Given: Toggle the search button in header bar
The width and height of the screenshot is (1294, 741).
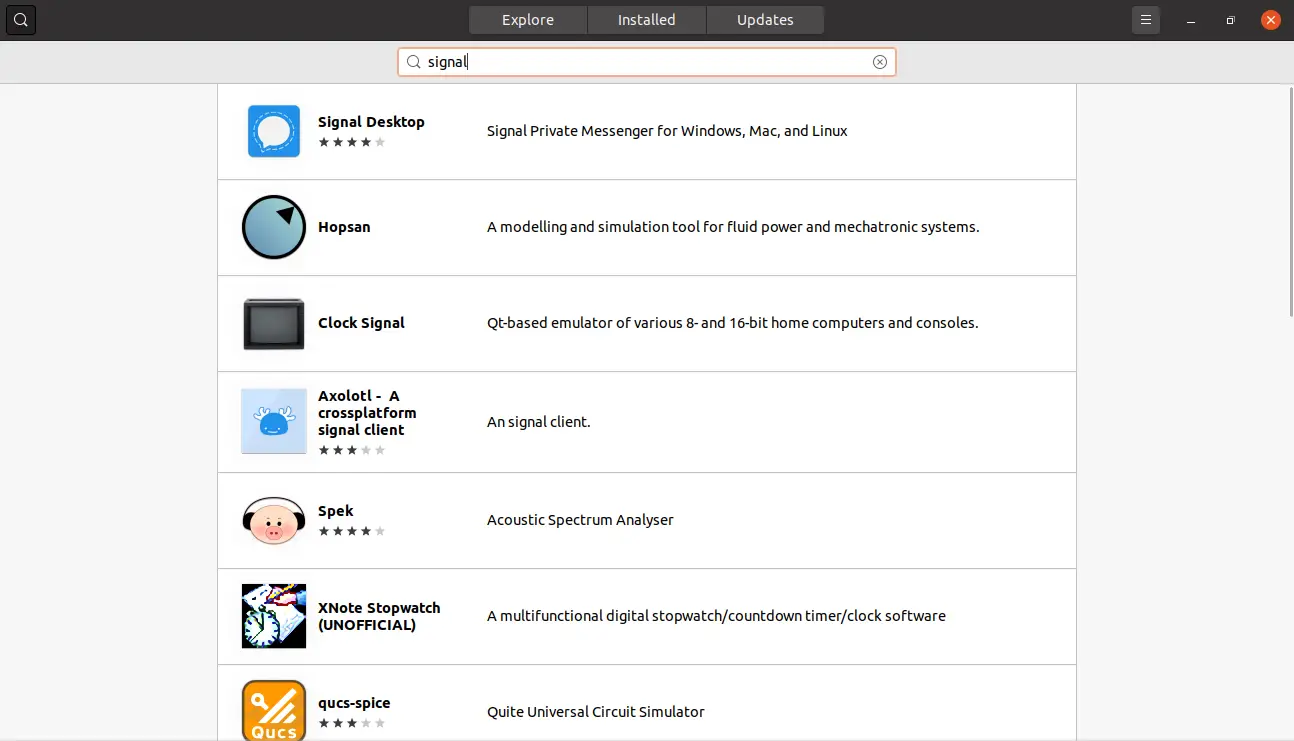Looking at the screenshot, I should (21, 20).
